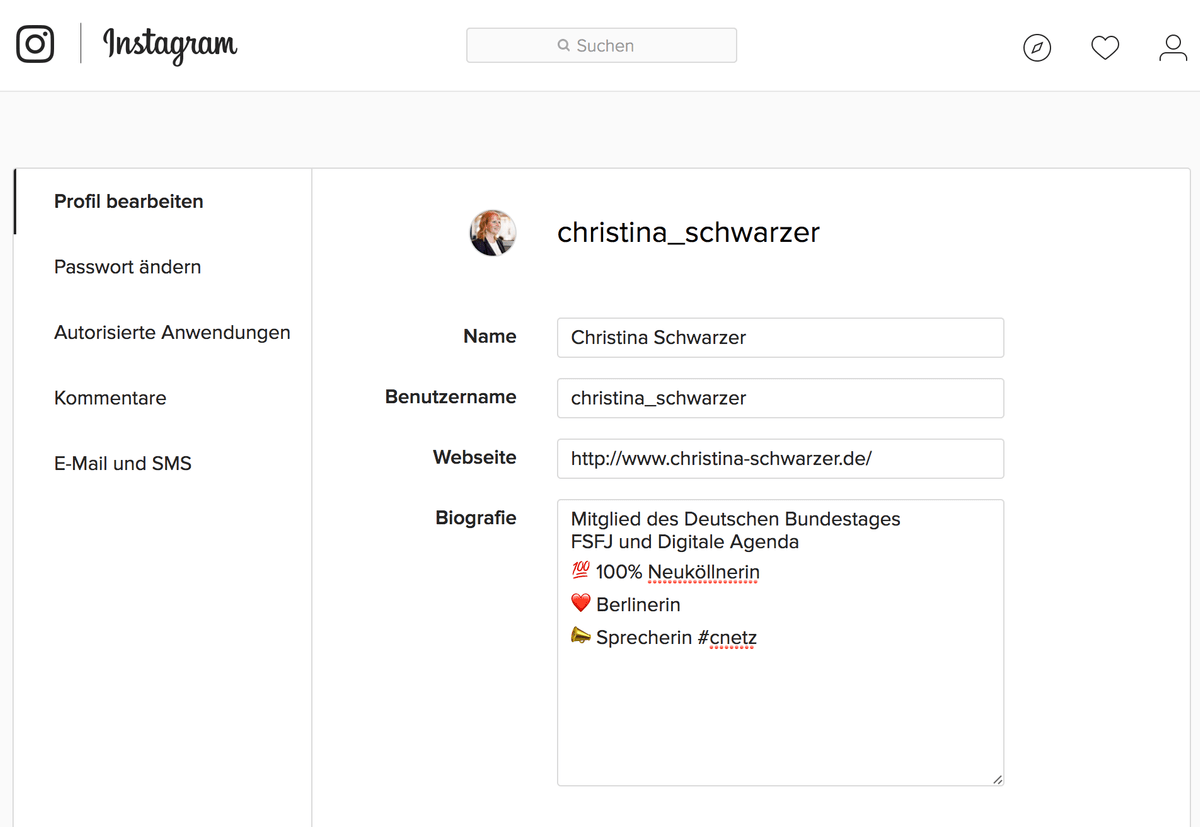Click the Benutzername input field
Image resolution: width=1200 pixels, height=827 pixels.
click(780, 398)
